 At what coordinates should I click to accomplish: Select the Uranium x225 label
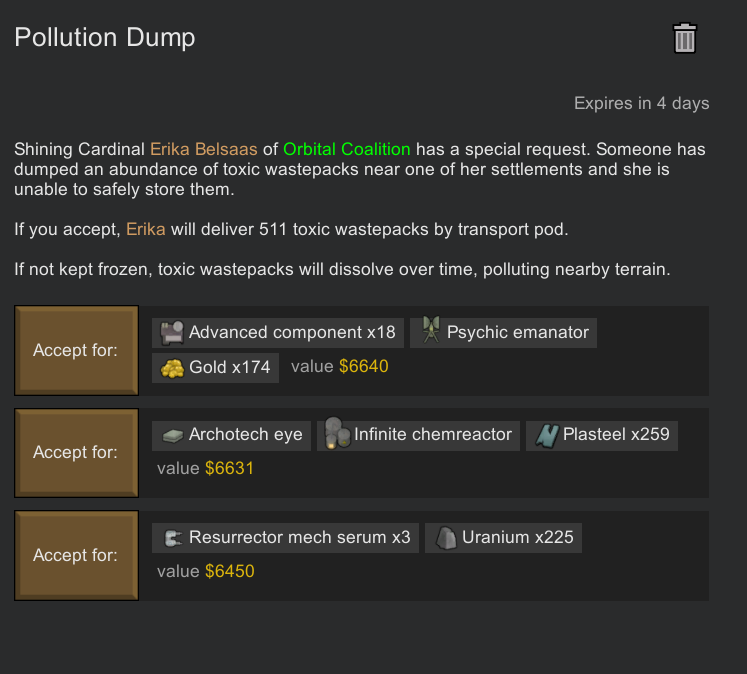click(x=518, y=537)
